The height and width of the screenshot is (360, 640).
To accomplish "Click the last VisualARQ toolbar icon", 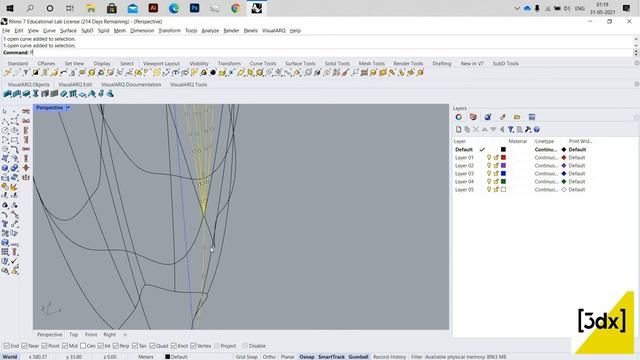I will (110, 94).
